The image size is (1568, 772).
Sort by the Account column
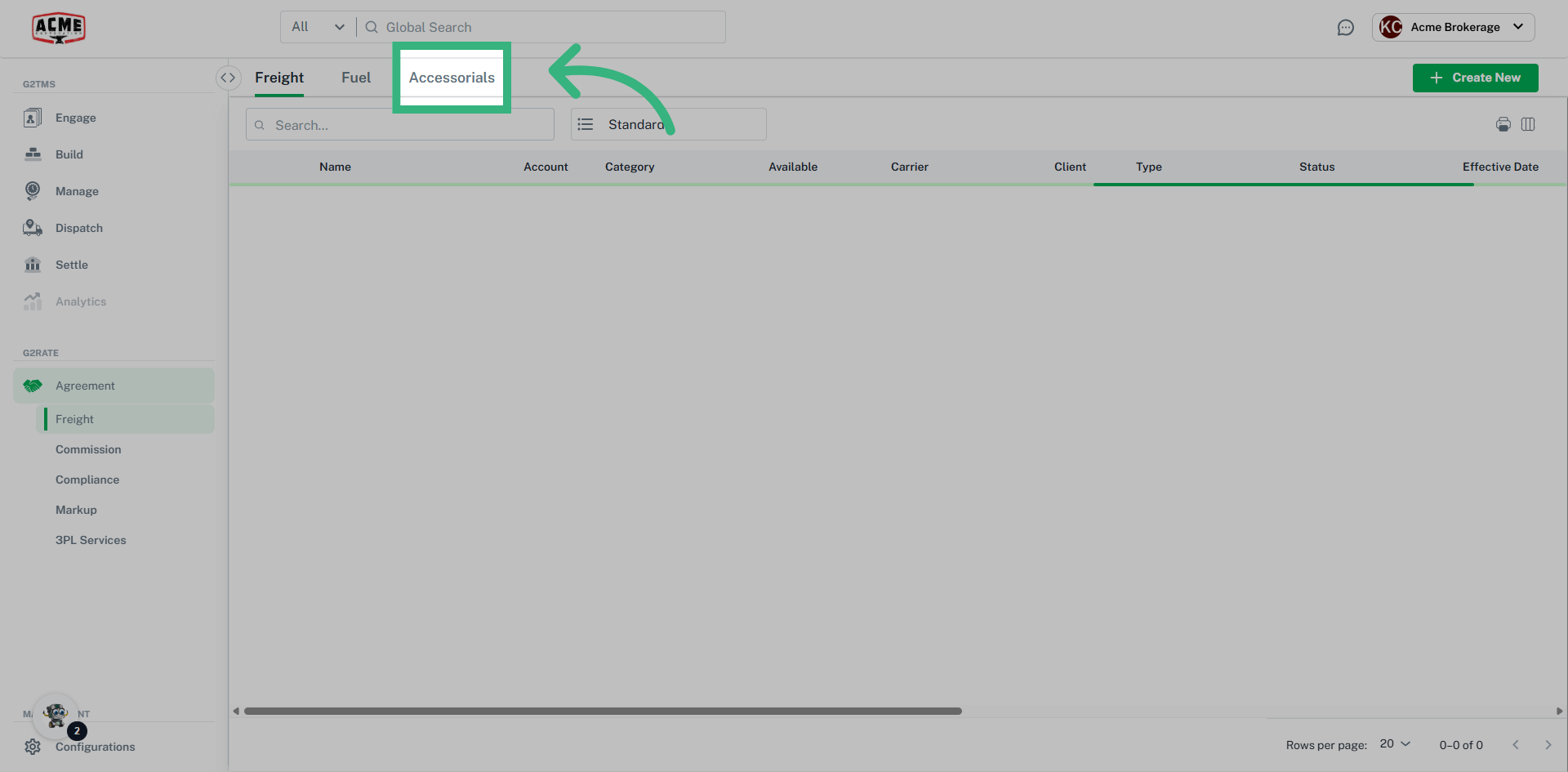pos(546,167)
